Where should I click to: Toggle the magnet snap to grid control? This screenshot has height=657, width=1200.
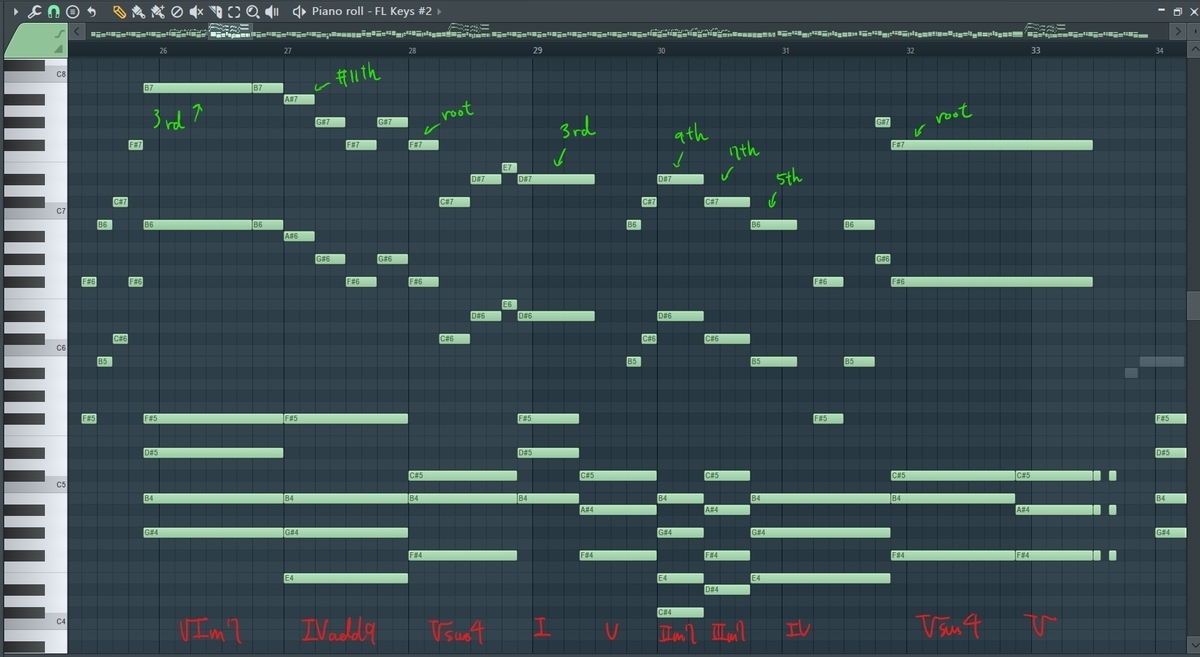click(53, 12)
